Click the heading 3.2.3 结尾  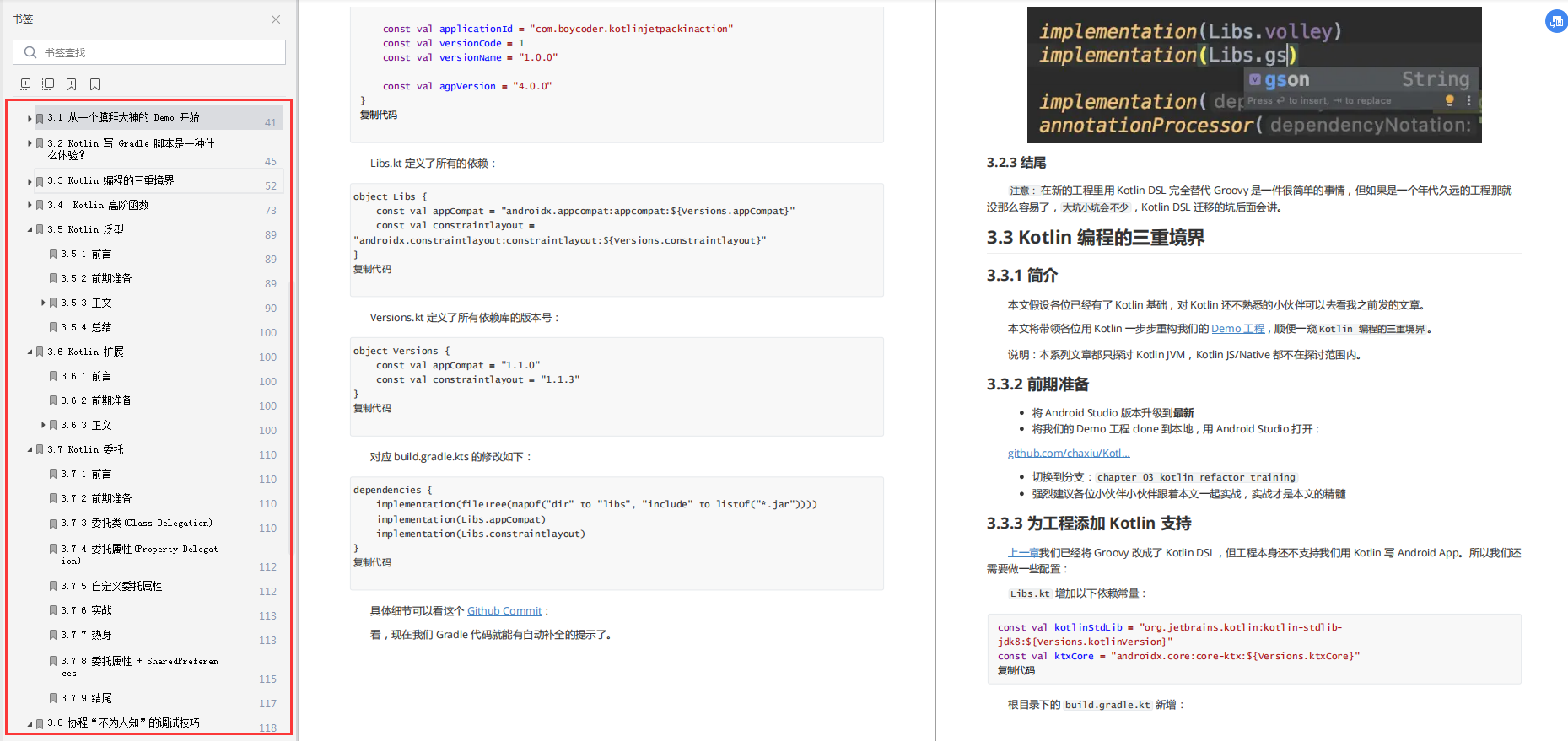click(x=1016, y=163)
